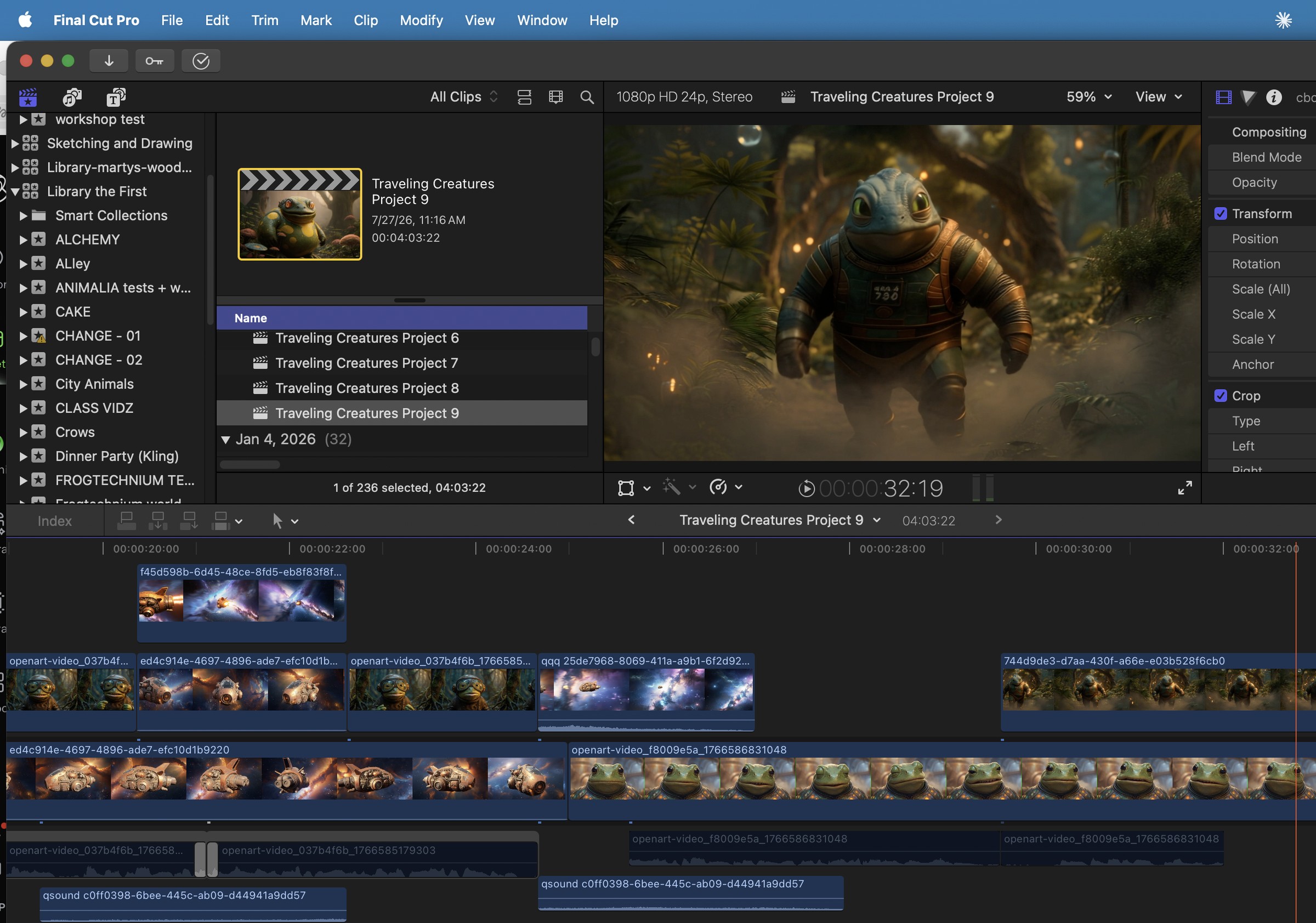Switch to filmstrip appearance icon in browser
Image resolution: width=1316 pixels, height=923 pixels.
(555, 97)
